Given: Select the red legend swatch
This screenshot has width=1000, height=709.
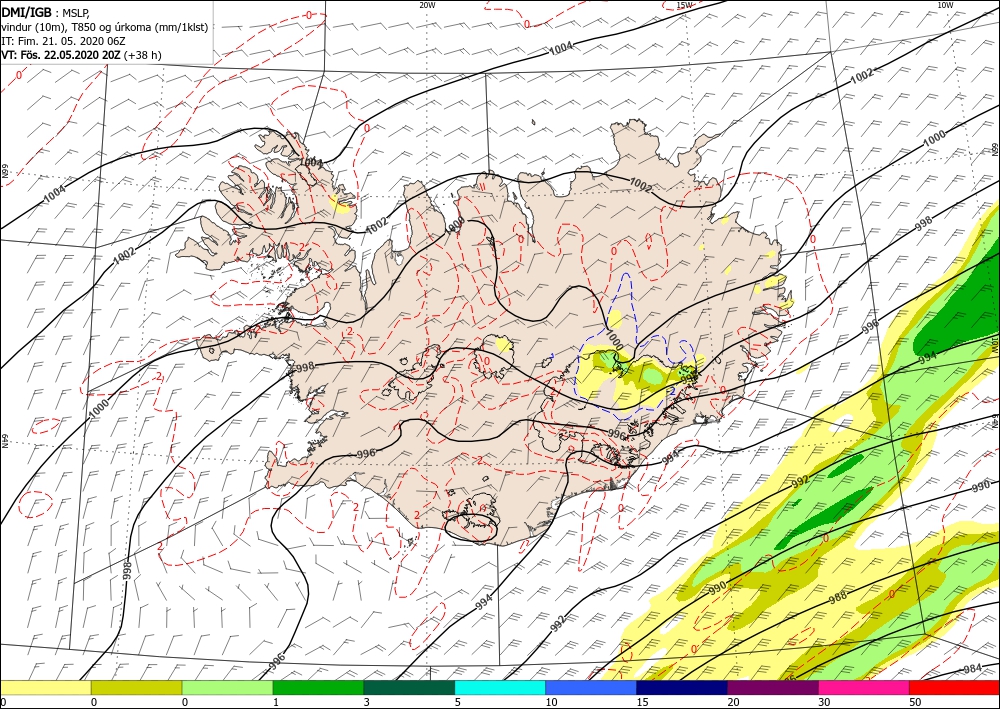Looking at the screenshot, I should click(x=954, y=688).
